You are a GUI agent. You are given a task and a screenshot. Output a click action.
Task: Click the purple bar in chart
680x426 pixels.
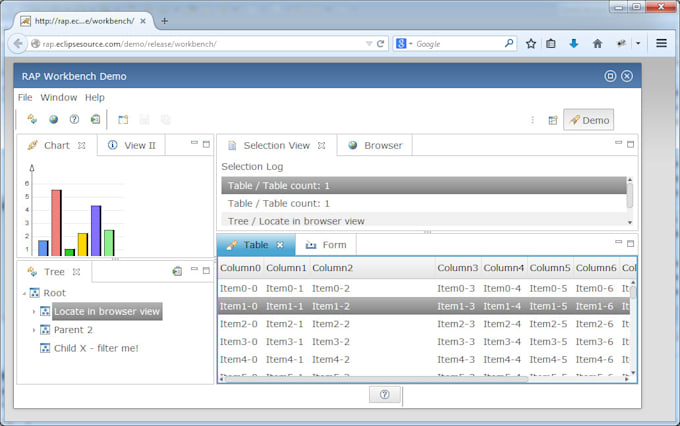pyautogui.click(x=96, y=230)
